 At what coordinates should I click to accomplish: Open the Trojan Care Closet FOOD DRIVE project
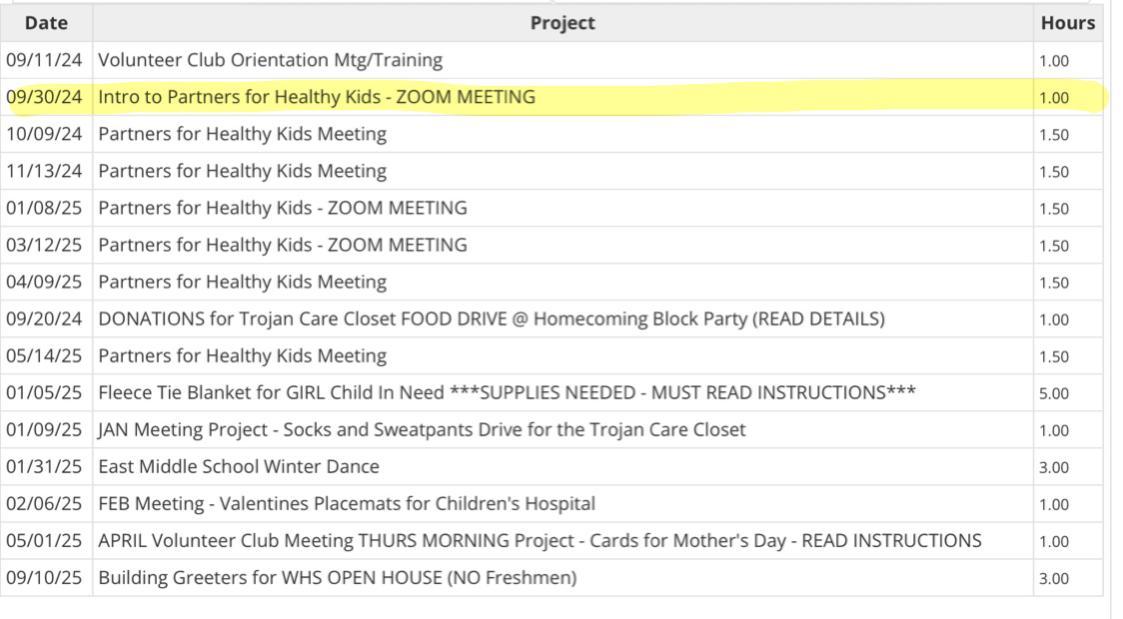(x=491, y=319)
